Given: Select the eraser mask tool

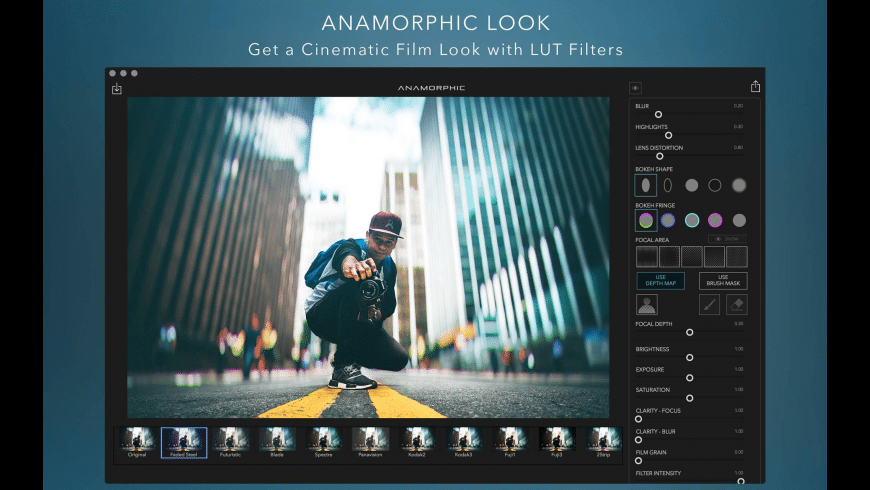Looking at the screenshot, I should pyautogui.click(x=737, y=305).
